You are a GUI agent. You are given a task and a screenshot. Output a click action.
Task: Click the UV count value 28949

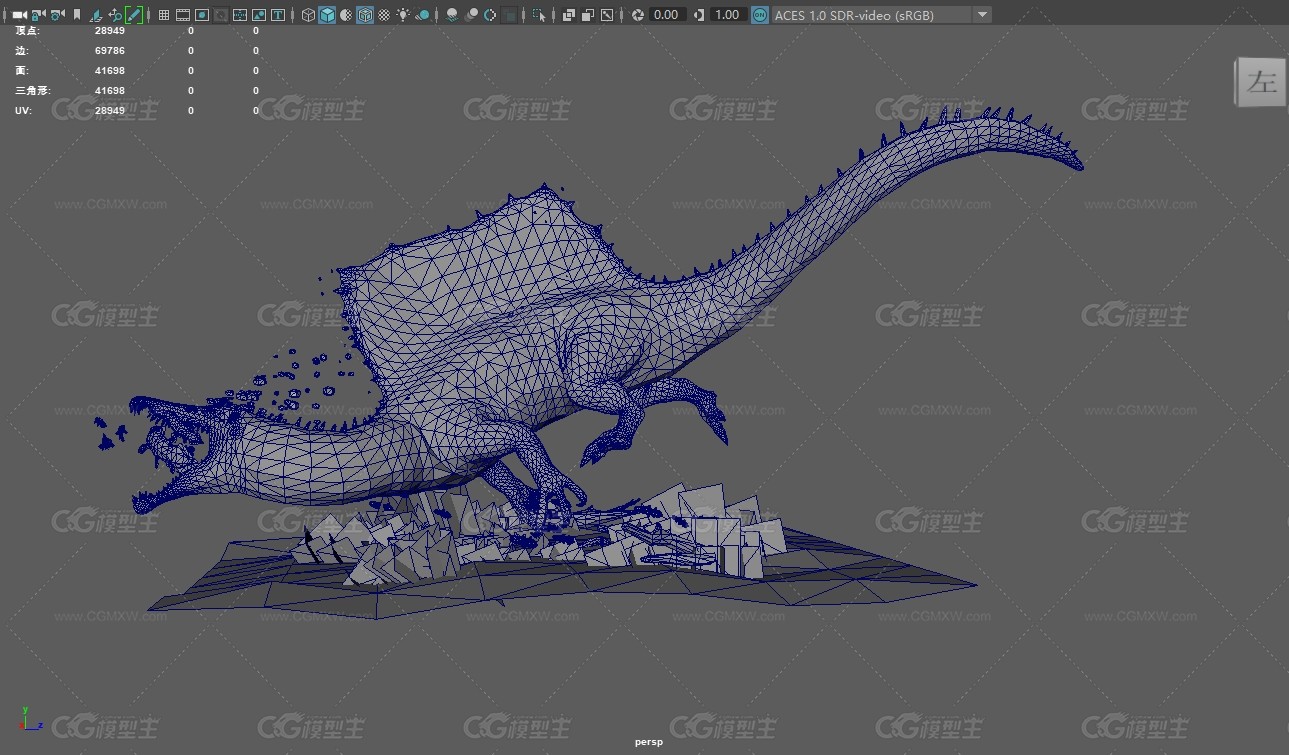coord(110,111)
